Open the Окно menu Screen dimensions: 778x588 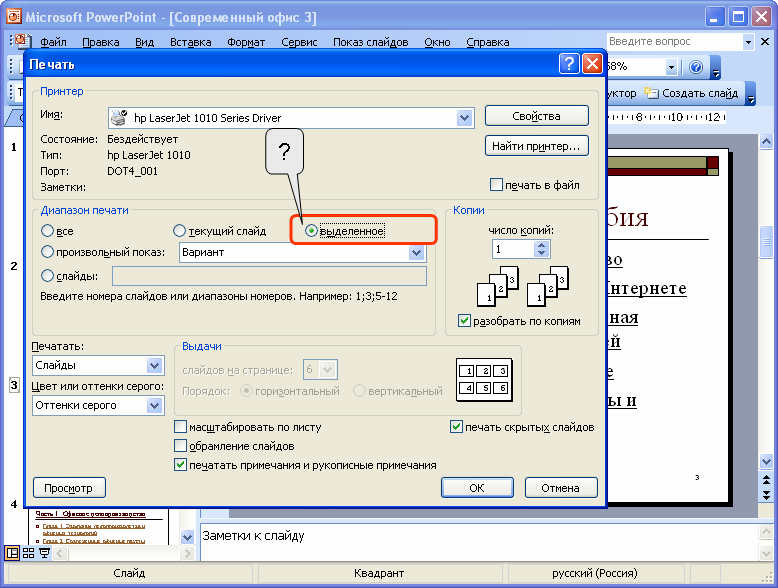437,42
